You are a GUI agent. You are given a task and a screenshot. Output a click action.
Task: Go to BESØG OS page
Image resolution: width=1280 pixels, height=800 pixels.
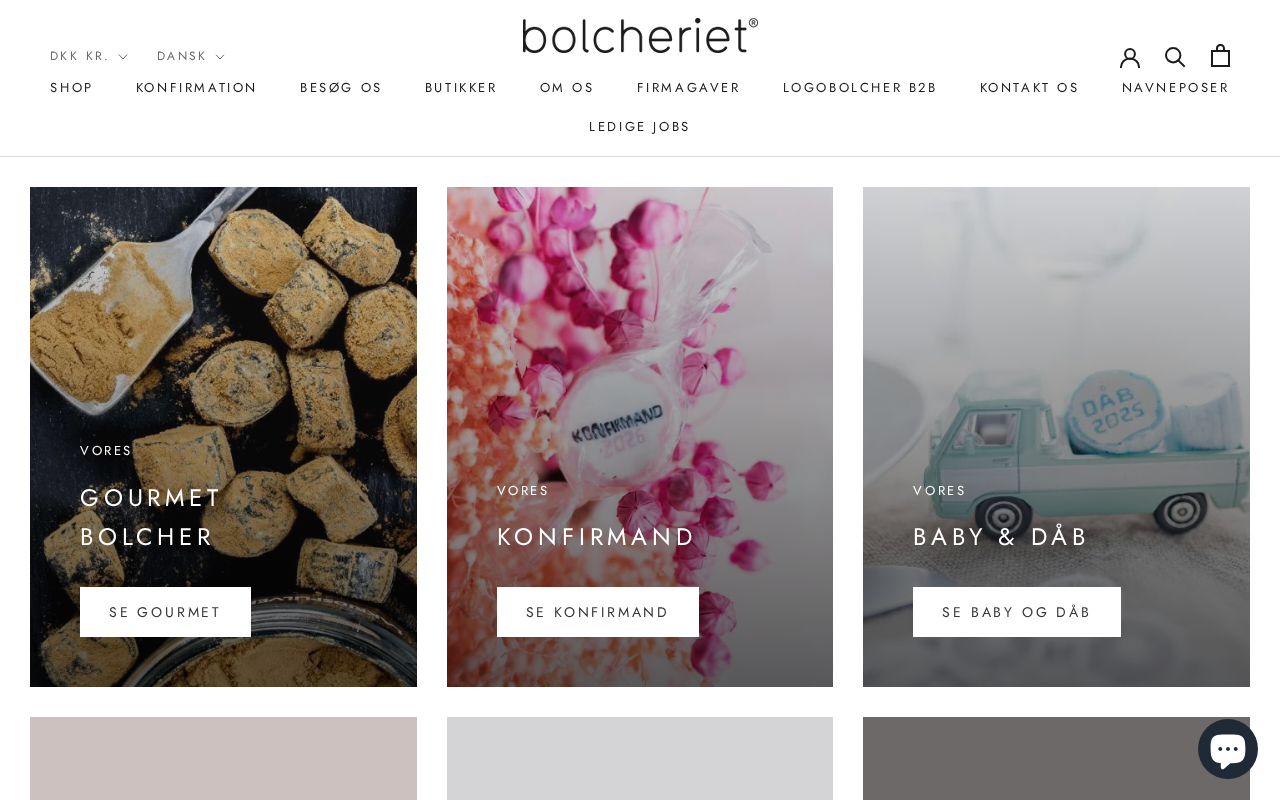coord(341,87)
